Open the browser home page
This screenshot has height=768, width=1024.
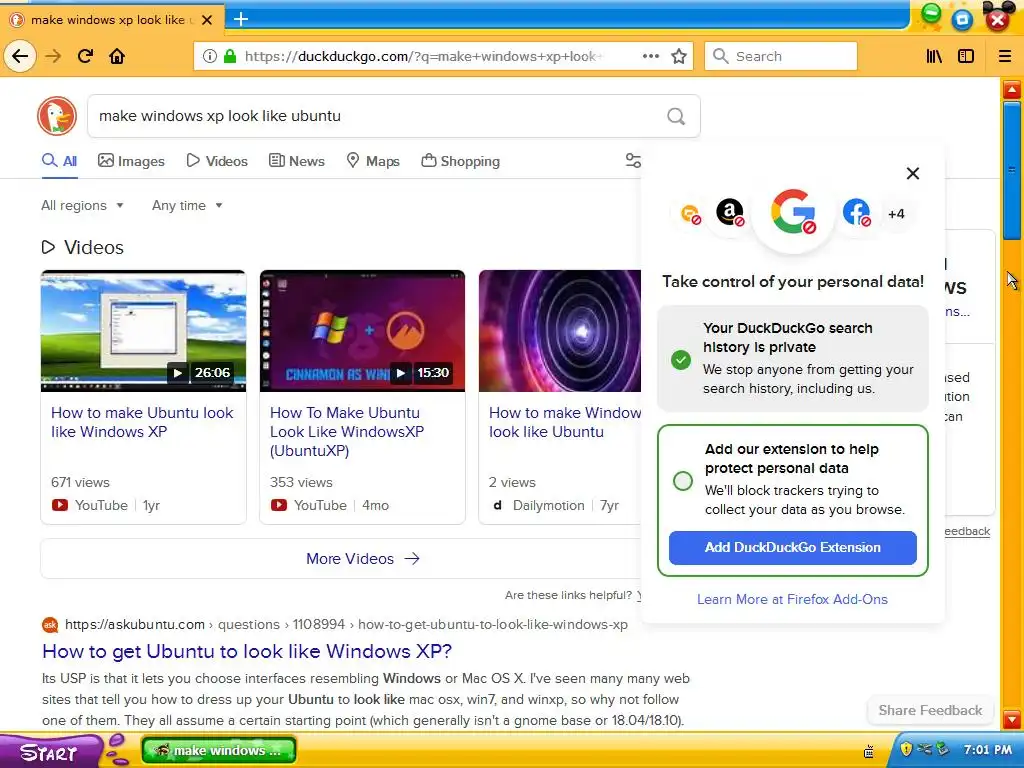(117, 56)
